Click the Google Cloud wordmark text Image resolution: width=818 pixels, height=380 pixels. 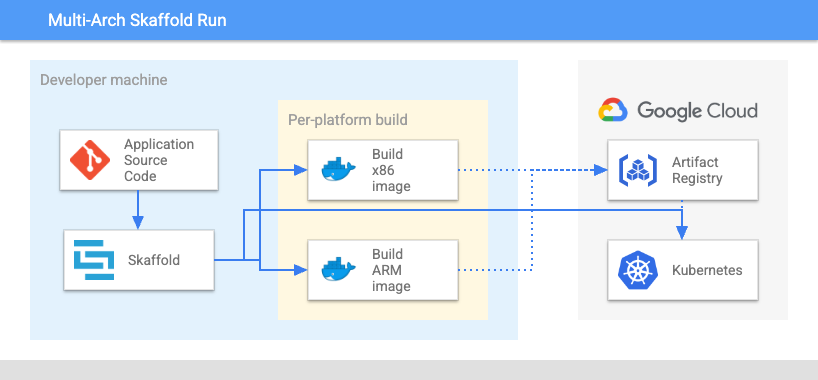[x=697, y=111]
